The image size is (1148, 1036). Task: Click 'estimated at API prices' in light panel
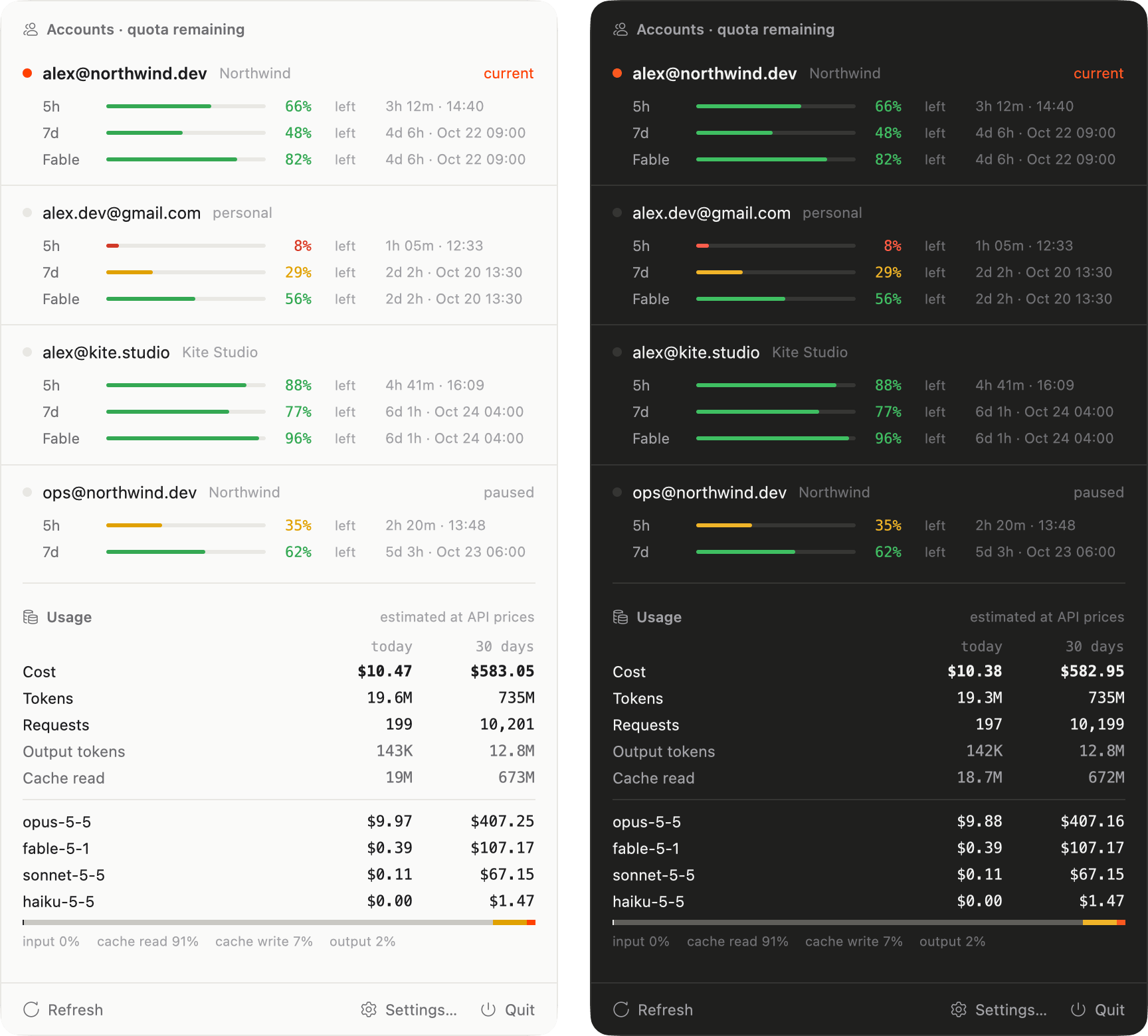[x=457, y=617]
